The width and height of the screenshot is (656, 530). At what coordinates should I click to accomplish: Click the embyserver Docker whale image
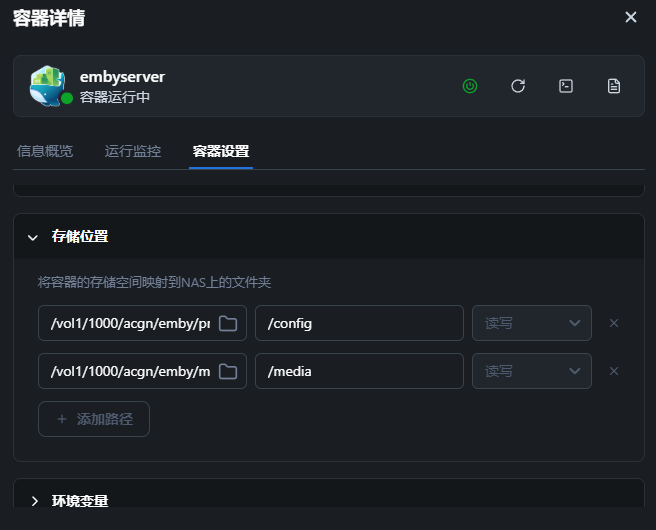[x=47, y=86]
